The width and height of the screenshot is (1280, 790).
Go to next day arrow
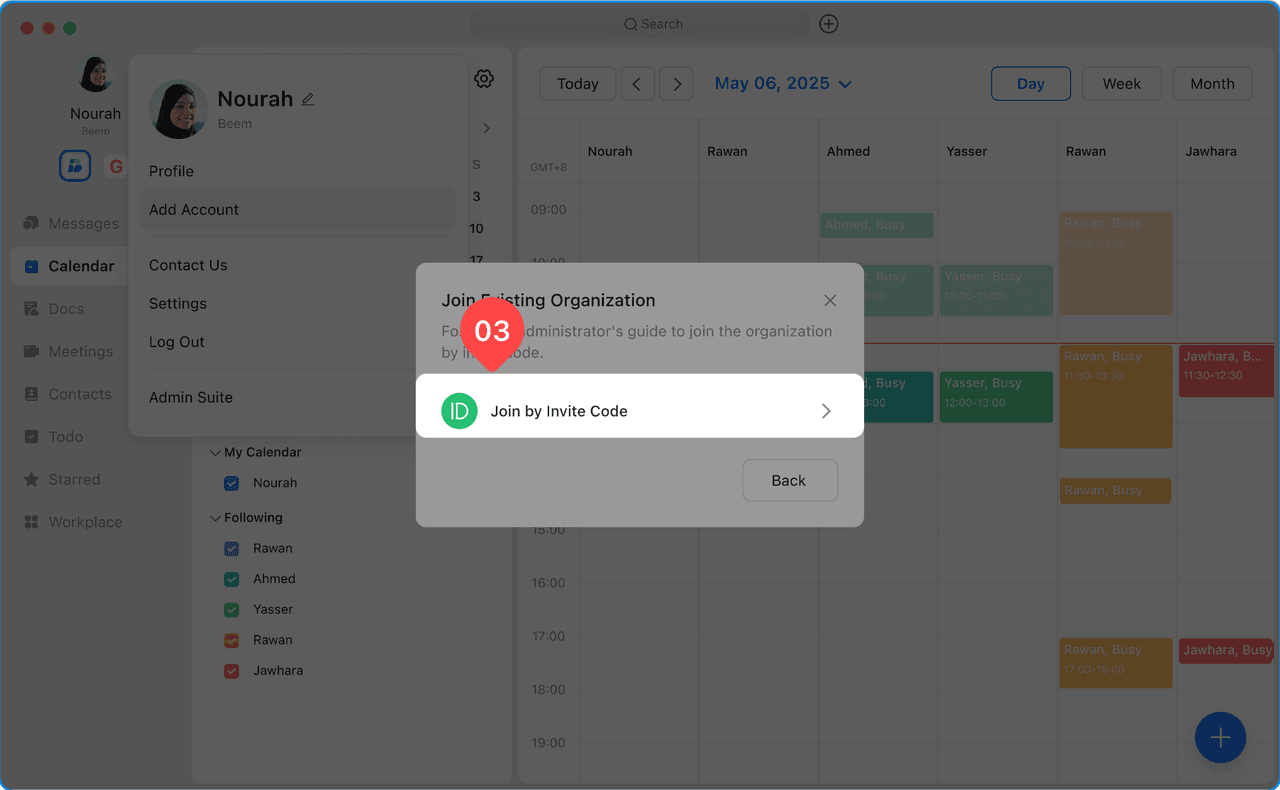point(677,84)
